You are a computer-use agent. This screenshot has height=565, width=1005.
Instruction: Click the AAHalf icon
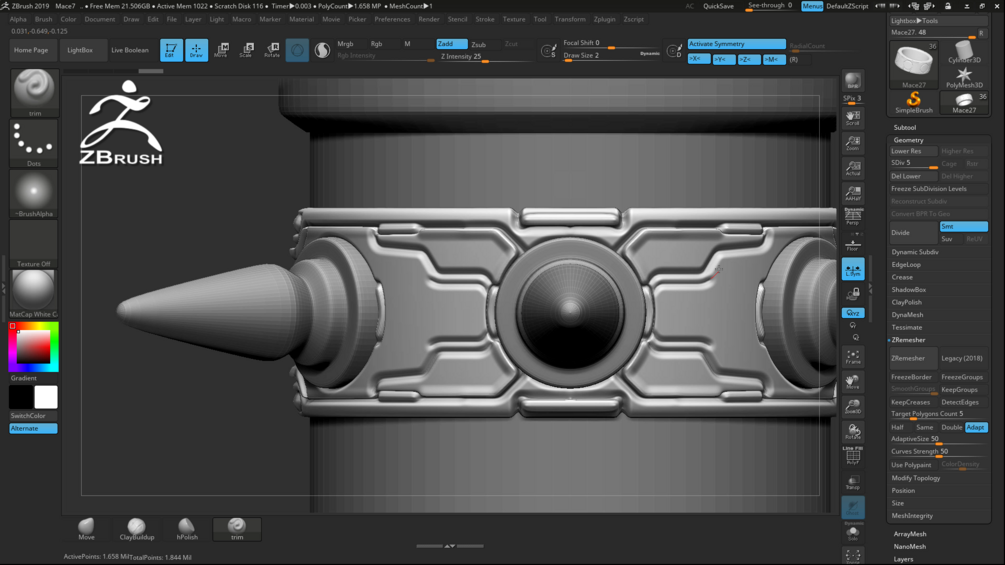[x=852, y=193]
